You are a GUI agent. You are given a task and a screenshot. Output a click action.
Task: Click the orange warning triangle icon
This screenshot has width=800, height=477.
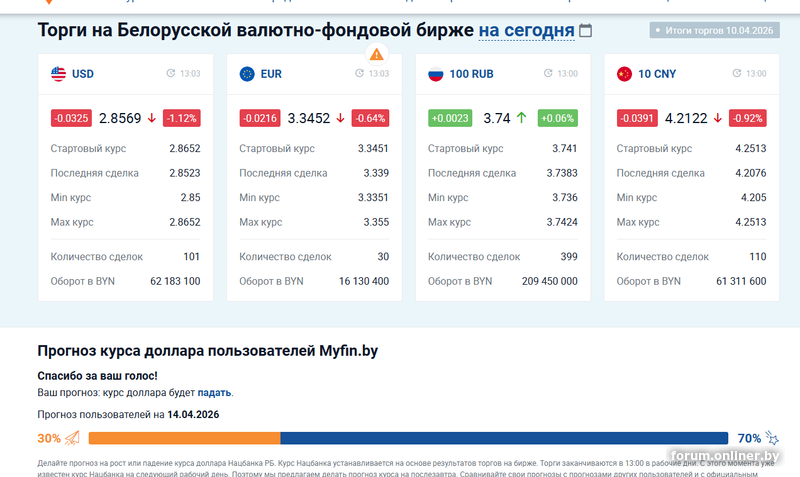377,54
